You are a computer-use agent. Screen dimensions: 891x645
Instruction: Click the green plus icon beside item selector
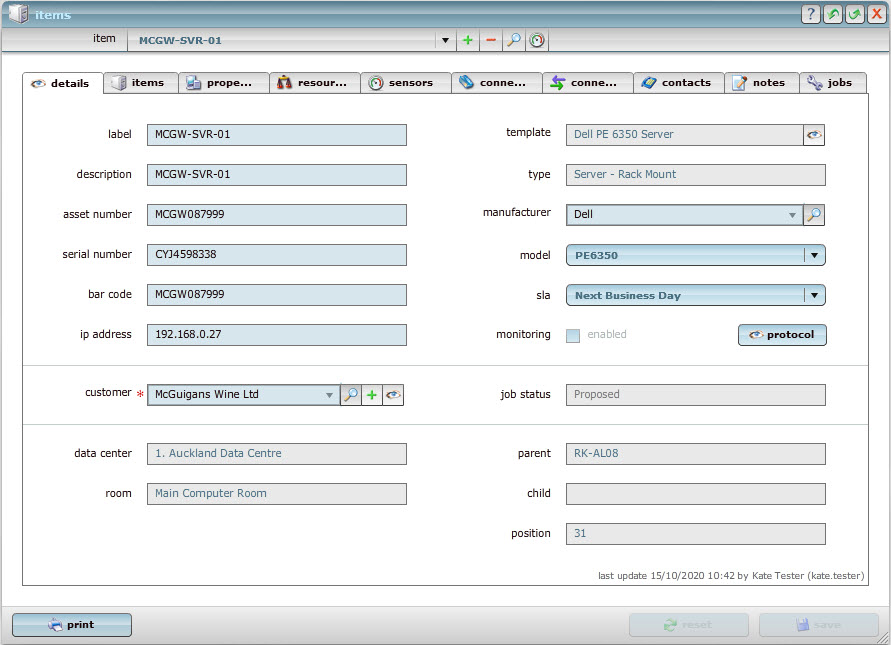(x=467, y=41)
